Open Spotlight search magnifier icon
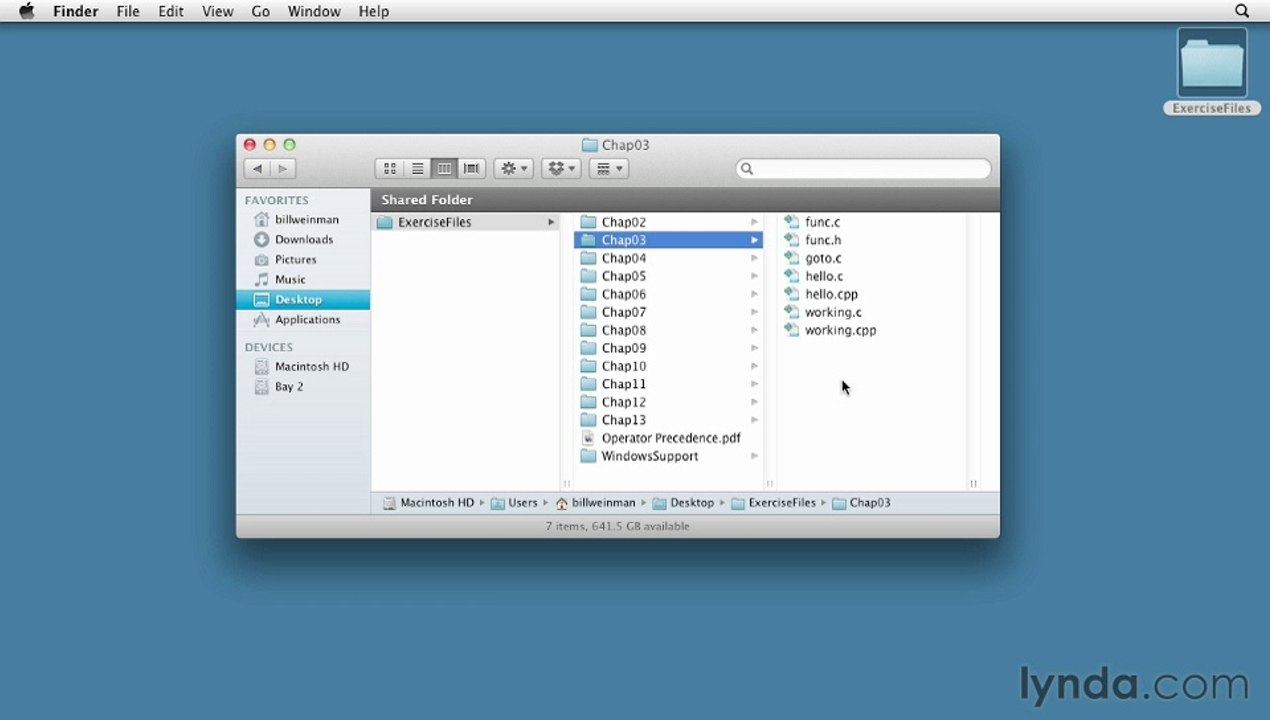 (x=1242, y=11)
